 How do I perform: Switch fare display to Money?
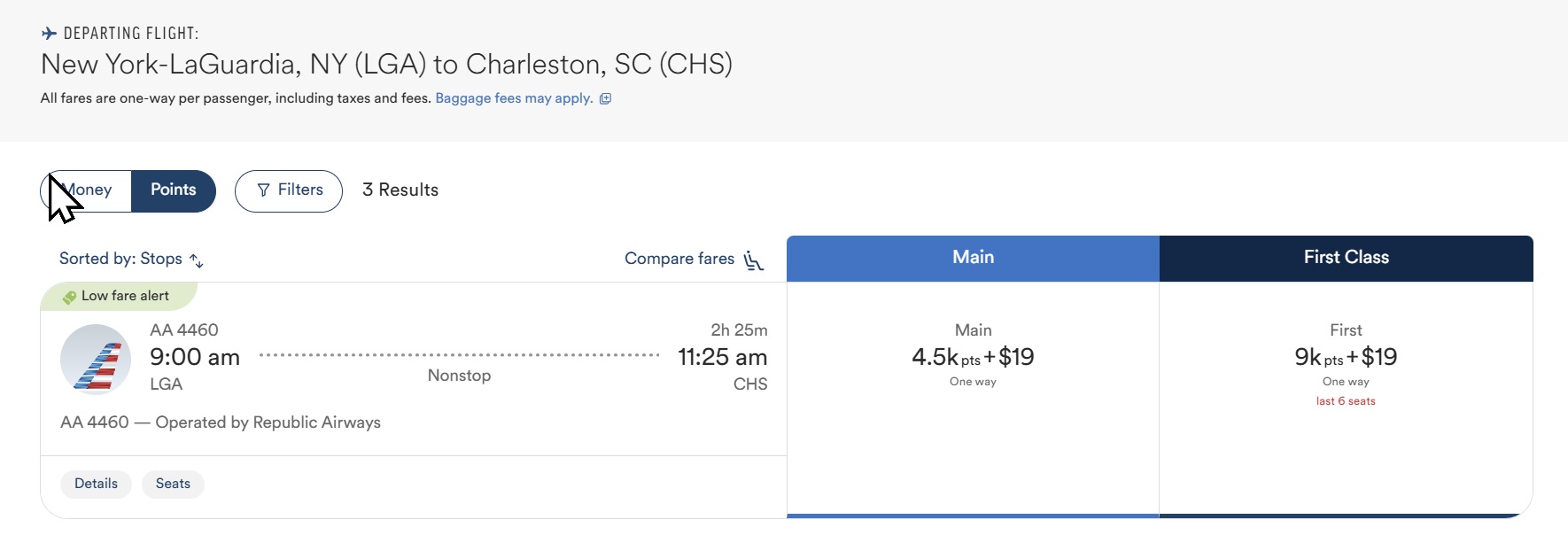(89, 190)
